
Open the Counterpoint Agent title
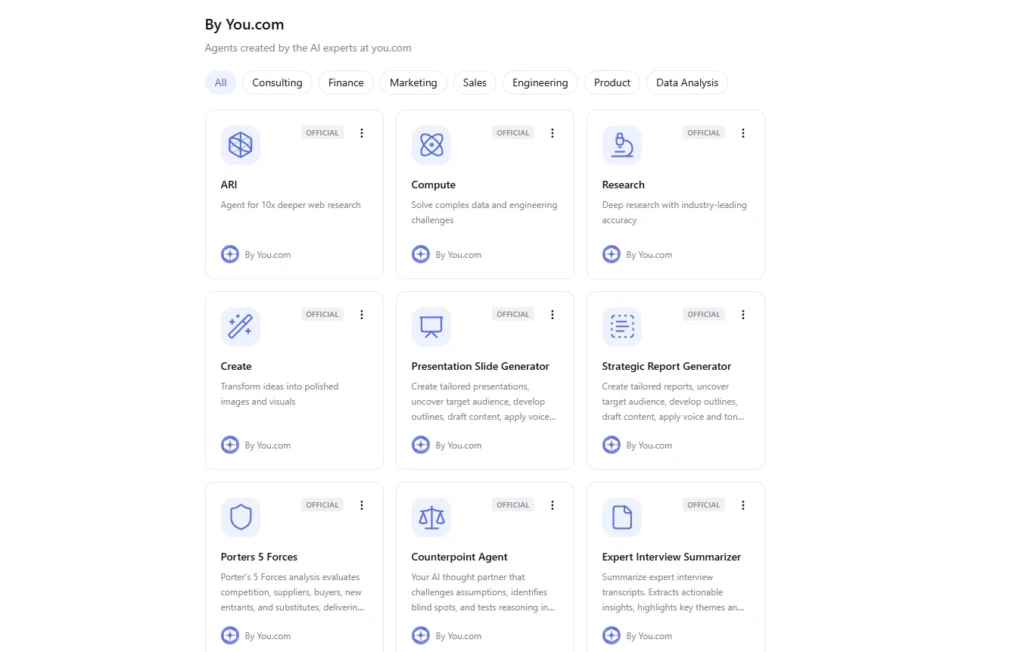pyautogui.click(x=459, y=557)
